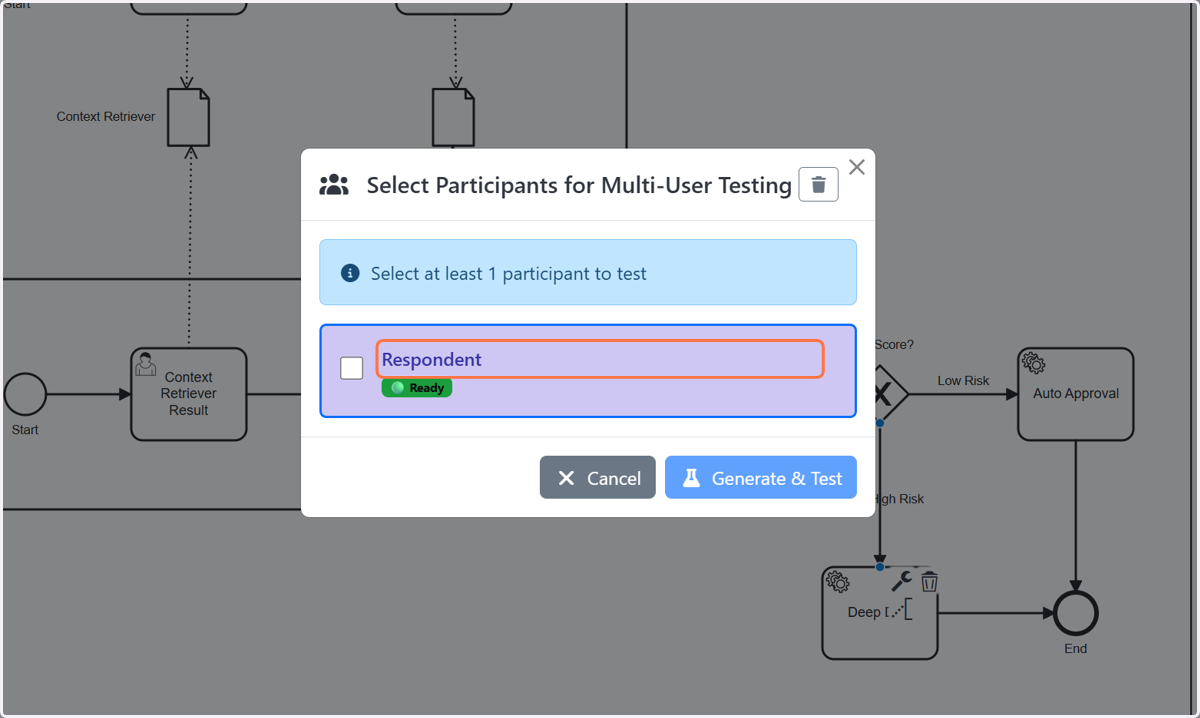Click the user icon on Context Retriever Result
This screenshot has height=718, width=1200.
pyautogui.click(x=146, y=364)
